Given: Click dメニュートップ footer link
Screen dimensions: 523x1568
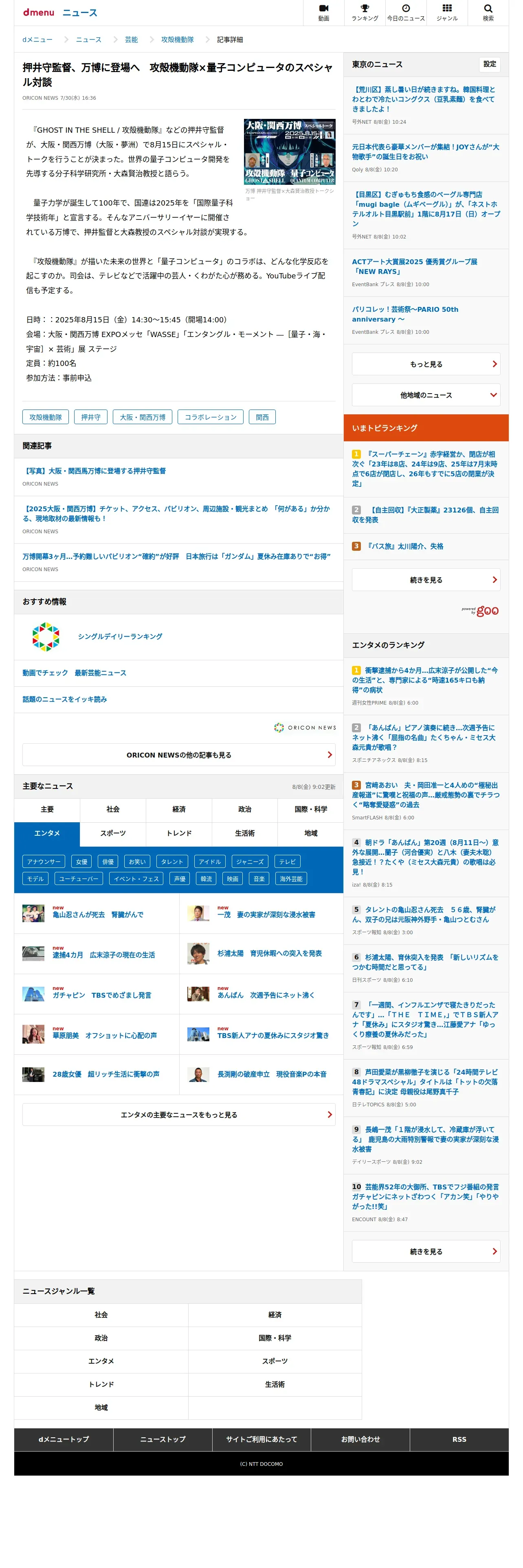Looking at the screenshot, I should click(63, 1439).
